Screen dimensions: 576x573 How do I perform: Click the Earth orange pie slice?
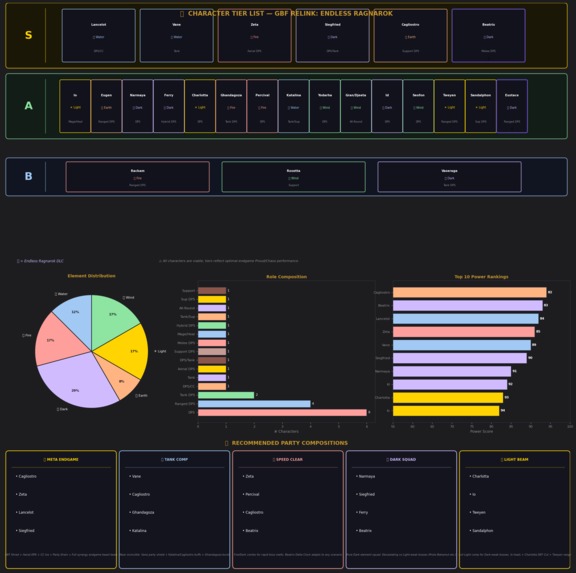tap(119, 380)
